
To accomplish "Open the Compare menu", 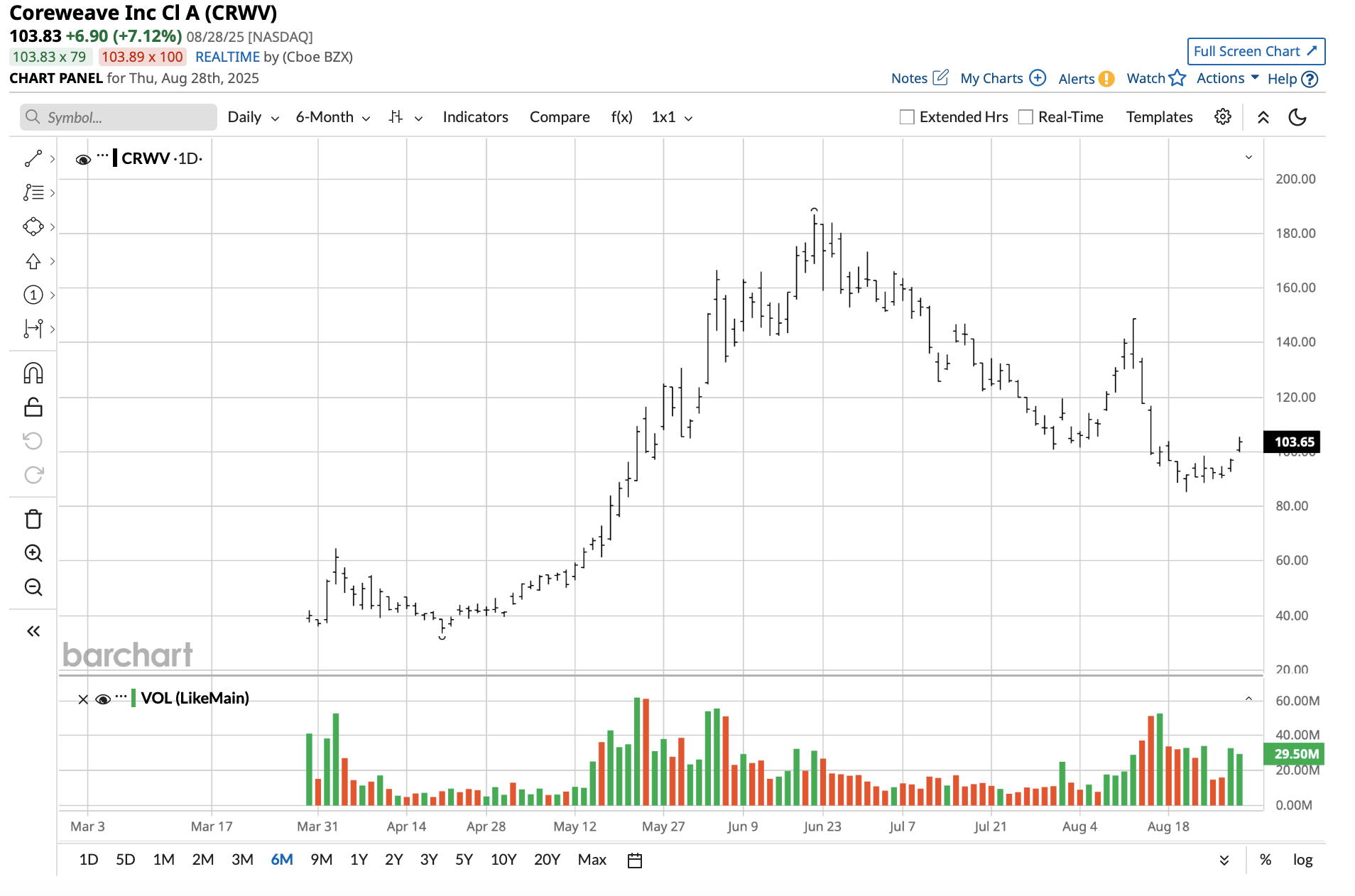I will tap(560, 117).
